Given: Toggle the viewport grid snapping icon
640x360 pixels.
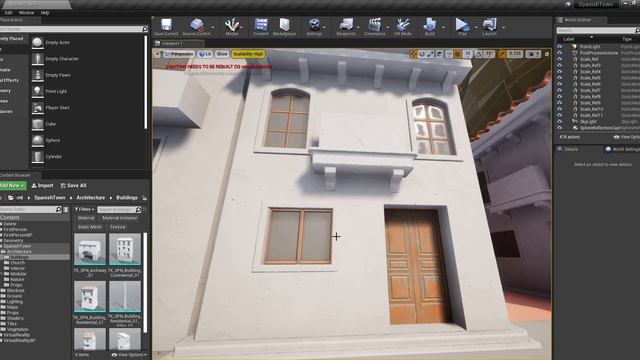Looking at the screenshot, I should [x=458, y=54].
